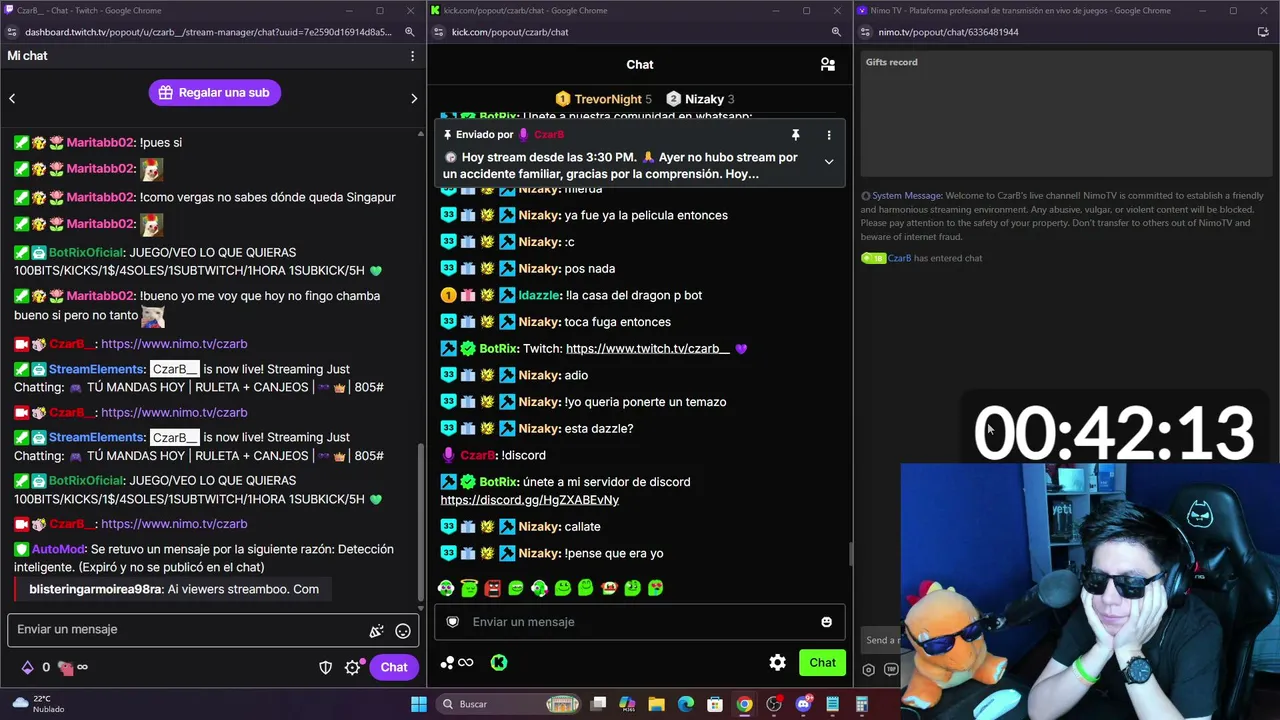The width and height of the screenshot is (1280, 720).
Task: Click the install/cast icon in Nimo address bar
Action: tap(1263, 32)
